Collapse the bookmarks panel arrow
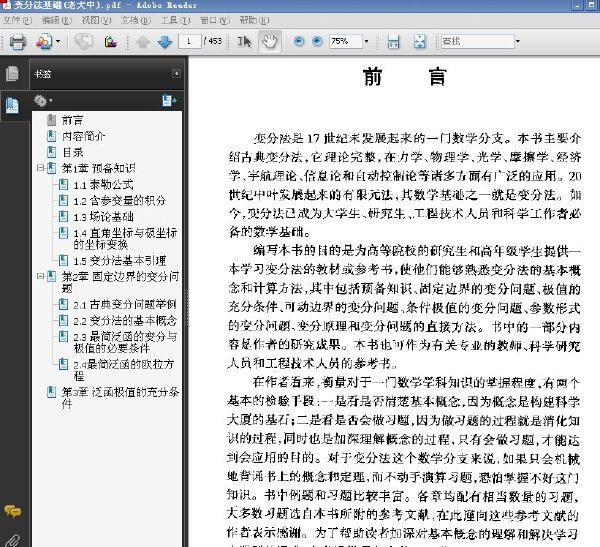Viewport: 600px width, 547px height. pyautogui.click(x=176, y=73)
